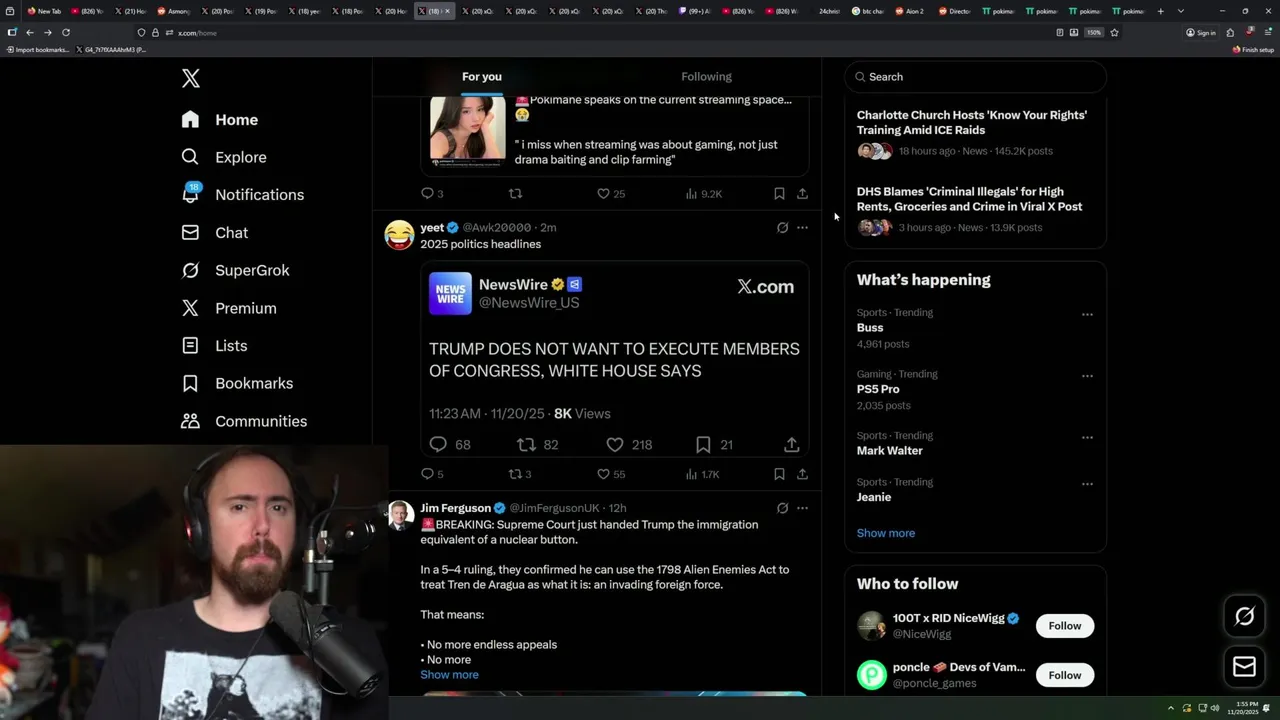Show more trends in What's happening

point(886,533)
